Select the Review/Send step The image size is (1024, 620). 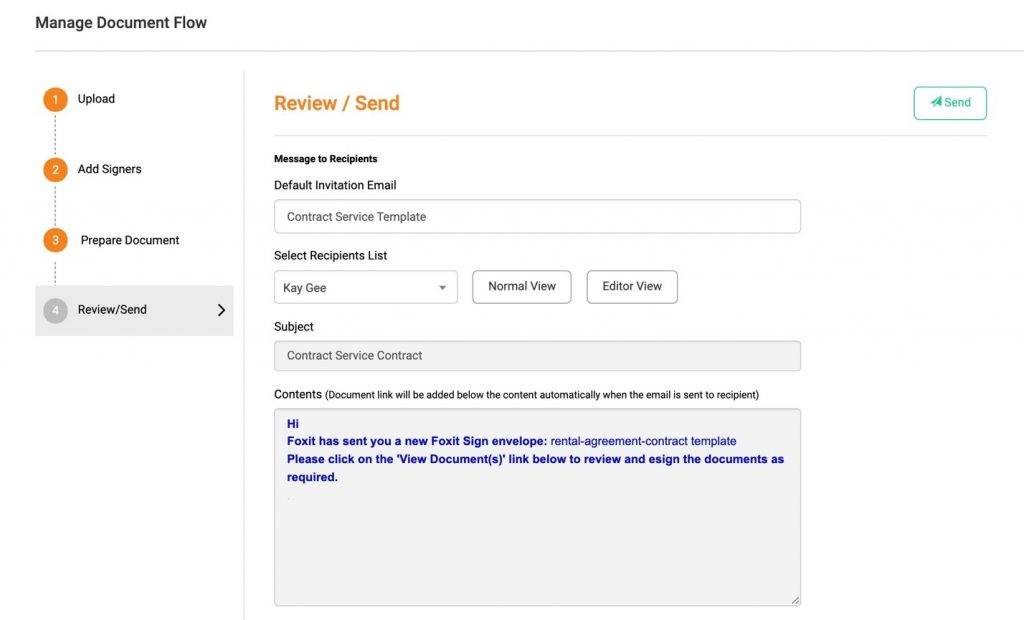(134, 310)
